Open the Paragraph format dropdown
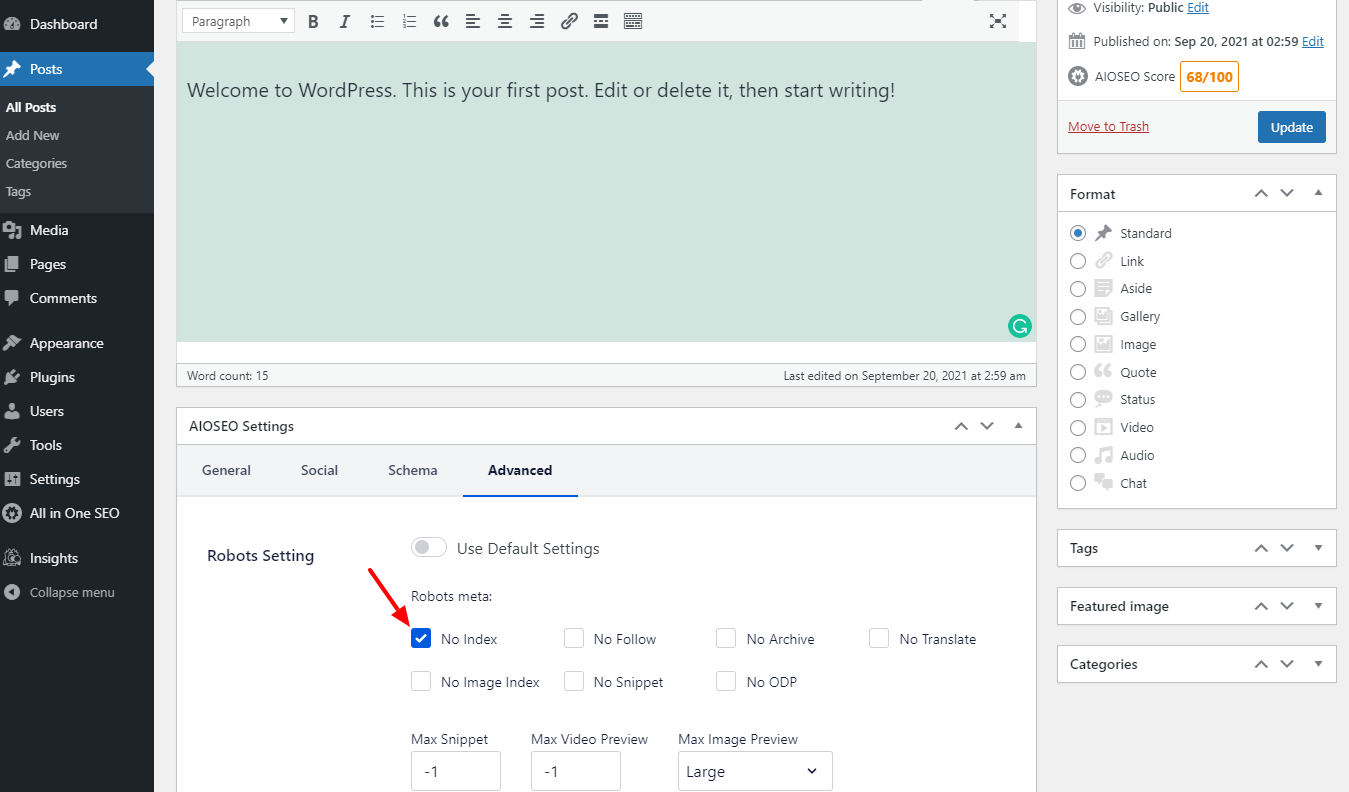Viewport: 1349px width, 792px height. (239, 21)
